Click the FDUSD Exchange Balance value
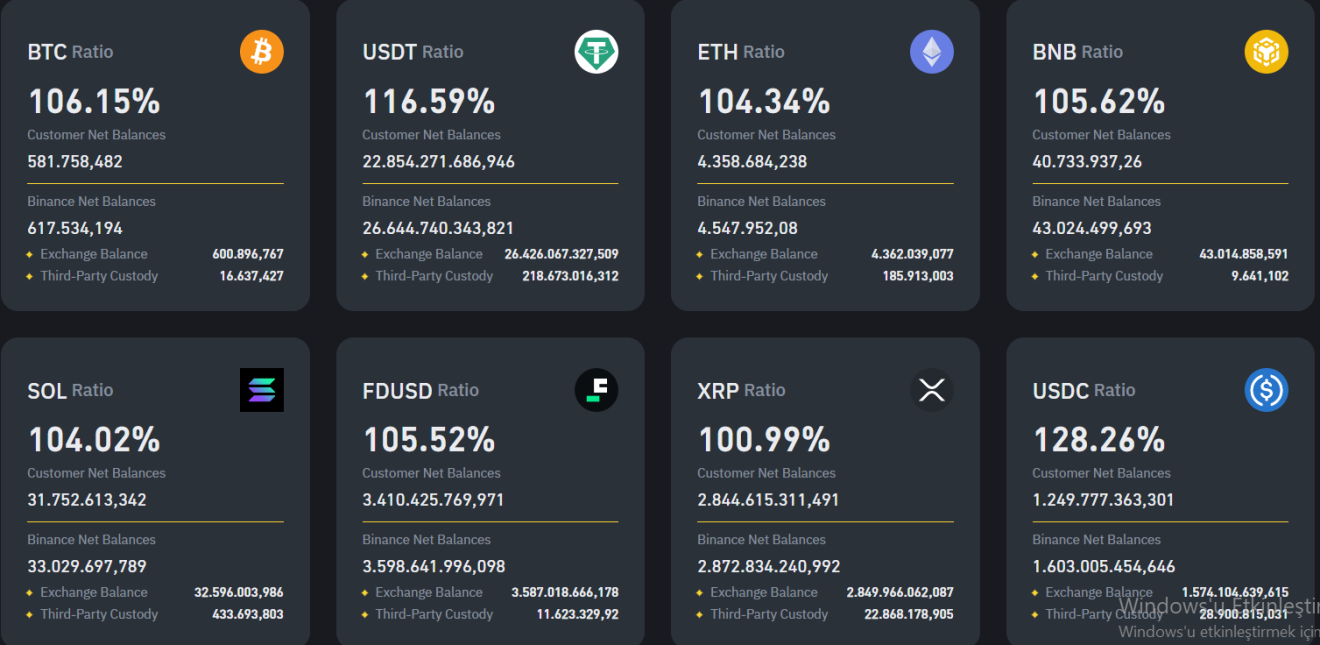The width and height of the screenshot is (1320, 645). pos(564,592)
